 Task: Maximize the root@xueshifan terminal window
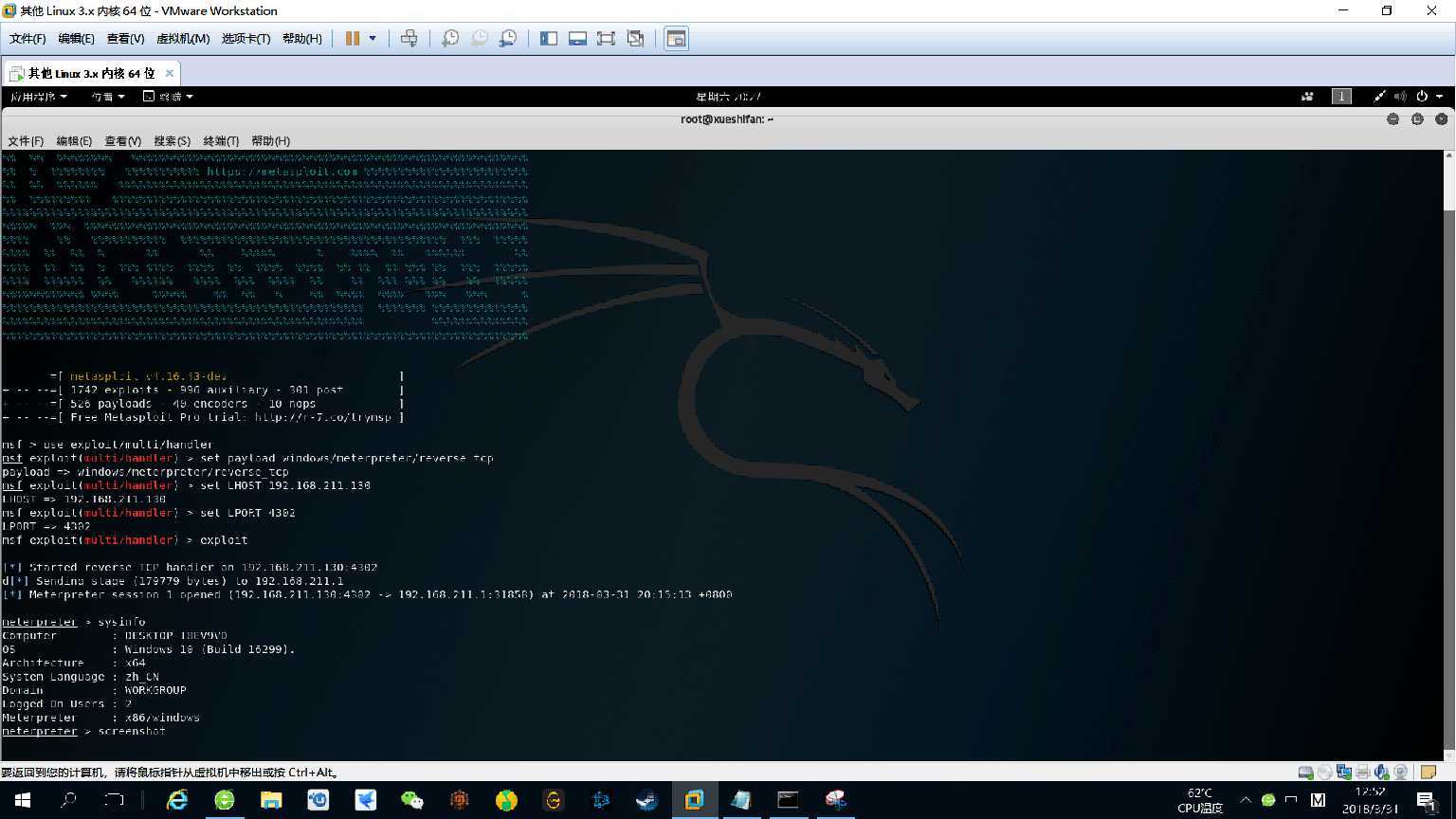pyautogui.click(x=1417, y=119)
